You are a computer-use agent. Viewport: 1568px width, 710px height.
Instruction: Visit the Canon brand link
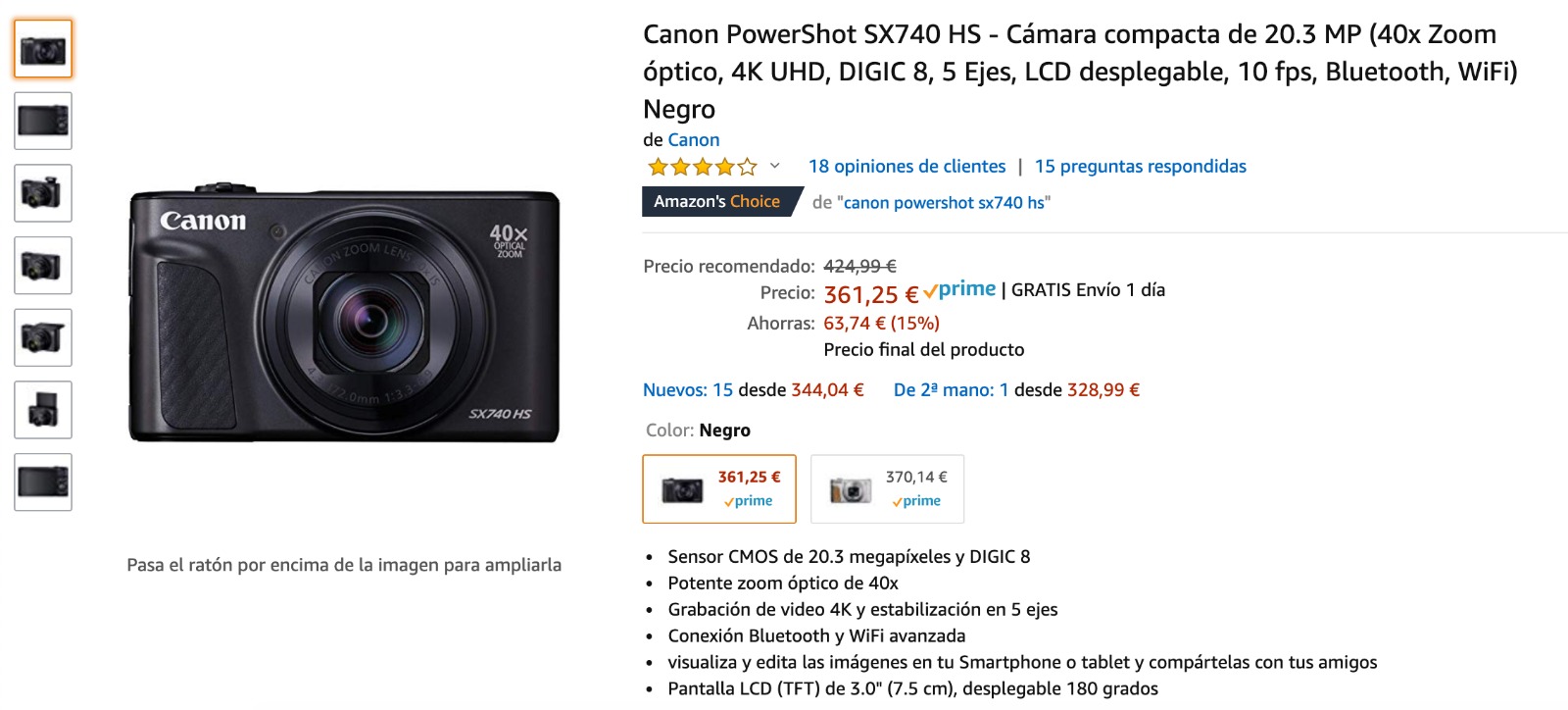click(x=693, y=140)
